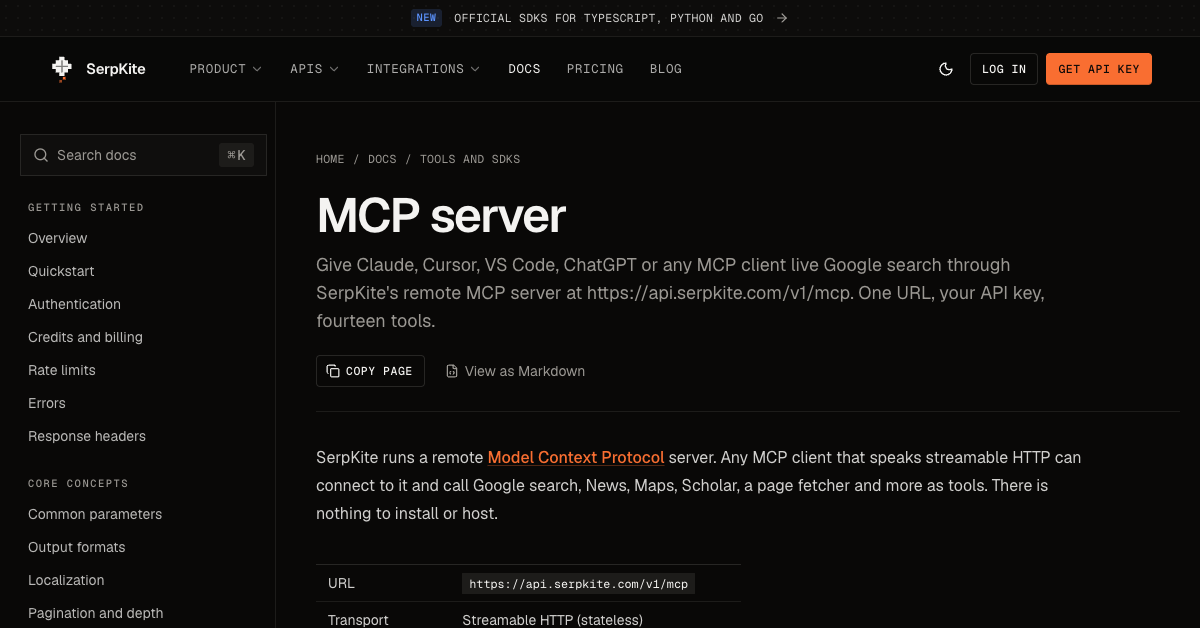Click the ⌘K shortcut badge

coord(237,155)
